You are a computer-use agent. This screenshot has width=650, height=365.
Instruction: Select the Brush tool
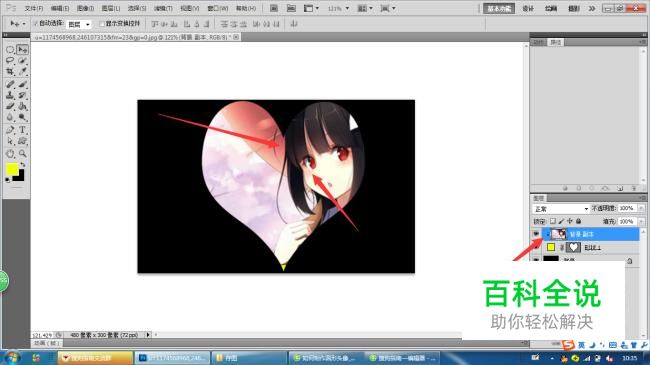tap(22, 85)
